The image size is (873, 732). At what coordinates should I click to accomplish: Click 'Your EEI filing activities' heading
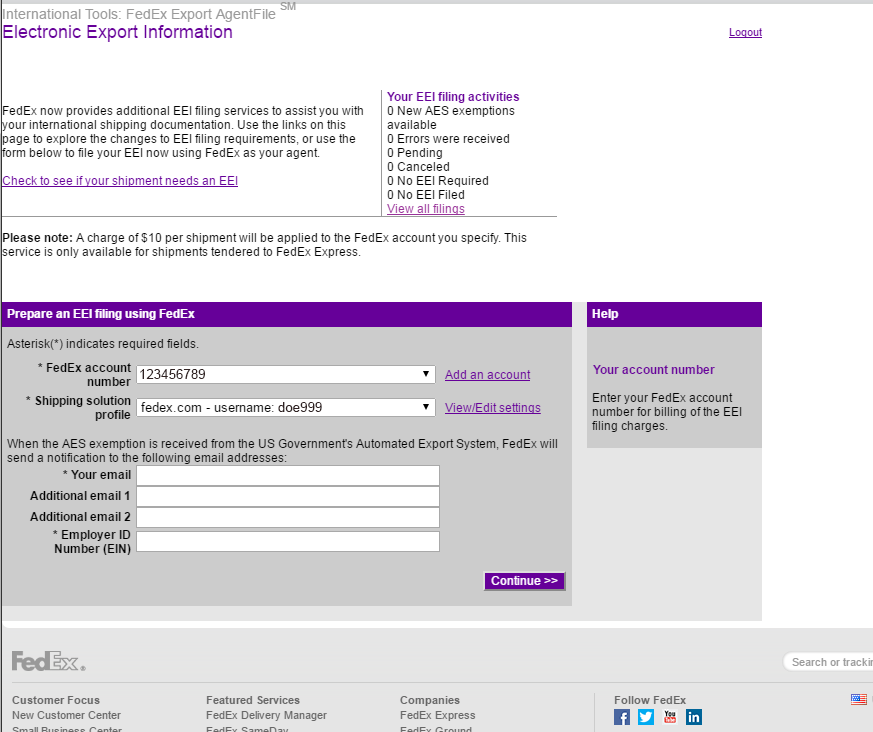click(x=453, y=97)
